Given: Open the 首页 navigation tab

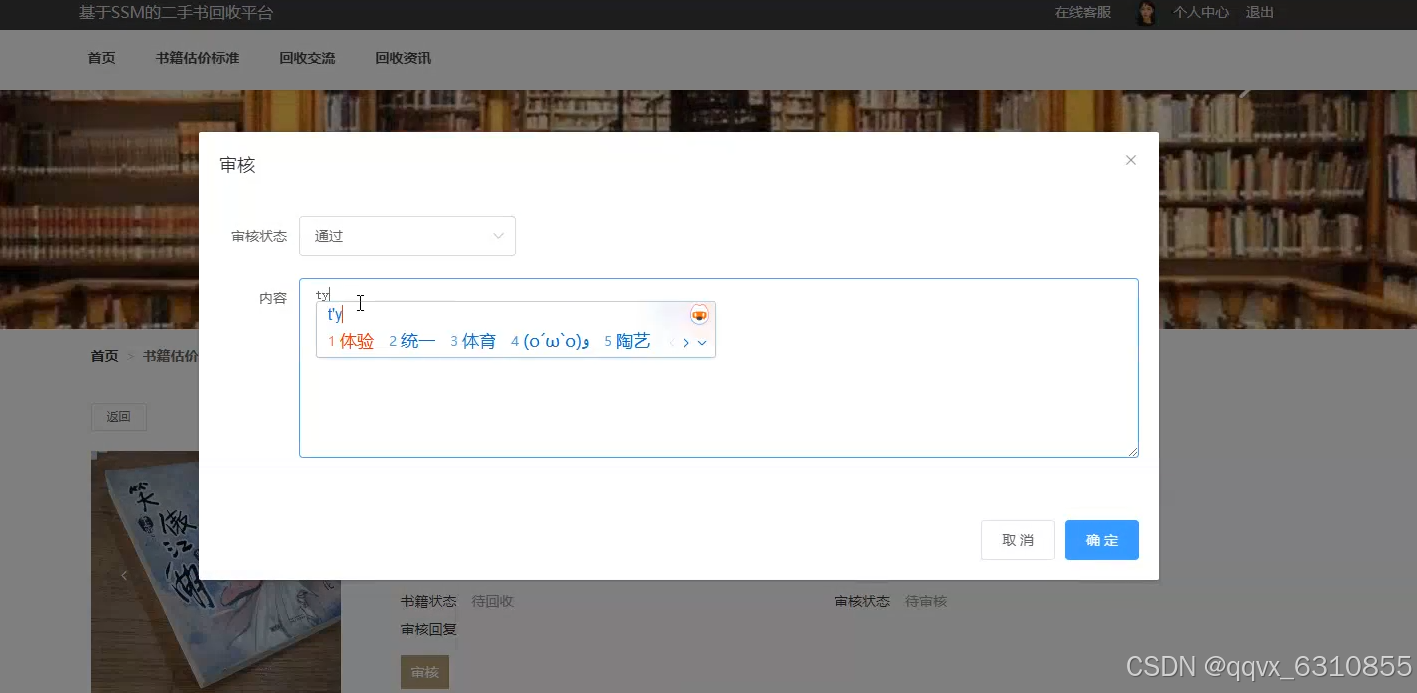Looking at the screenshot, I should pos(101,58).
